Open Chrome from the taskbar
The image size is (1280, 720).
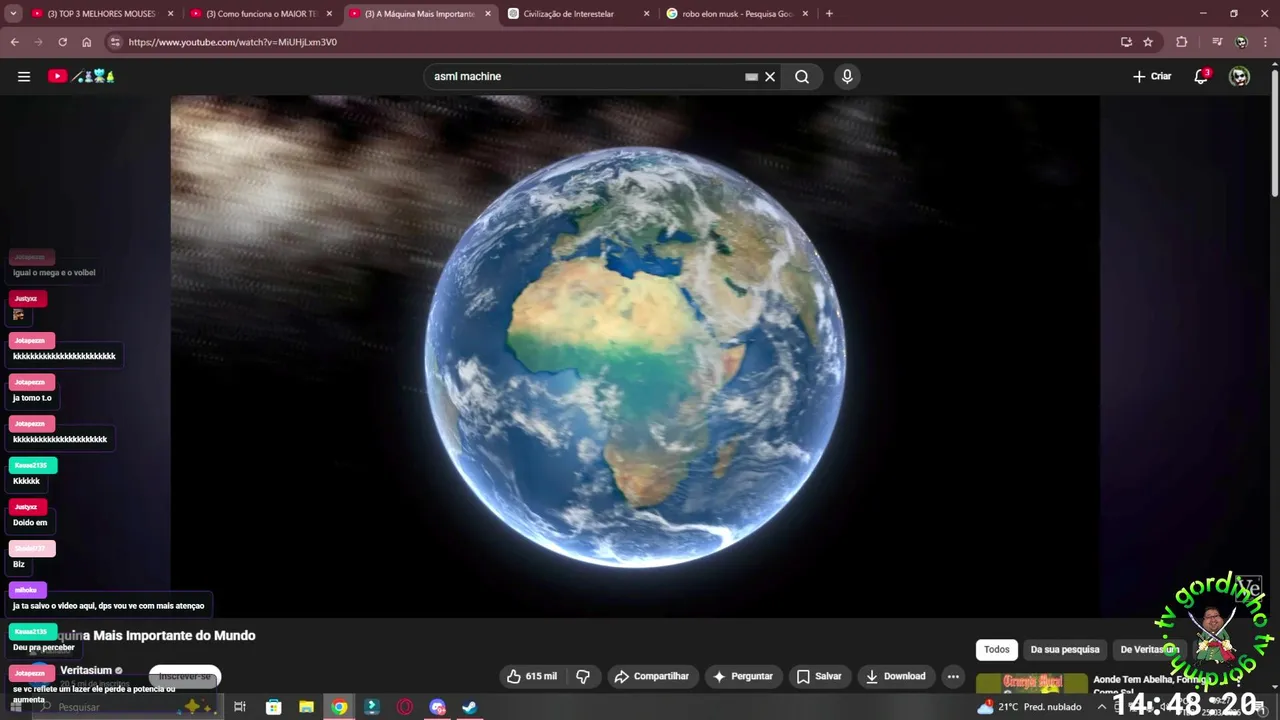point(340,707)
